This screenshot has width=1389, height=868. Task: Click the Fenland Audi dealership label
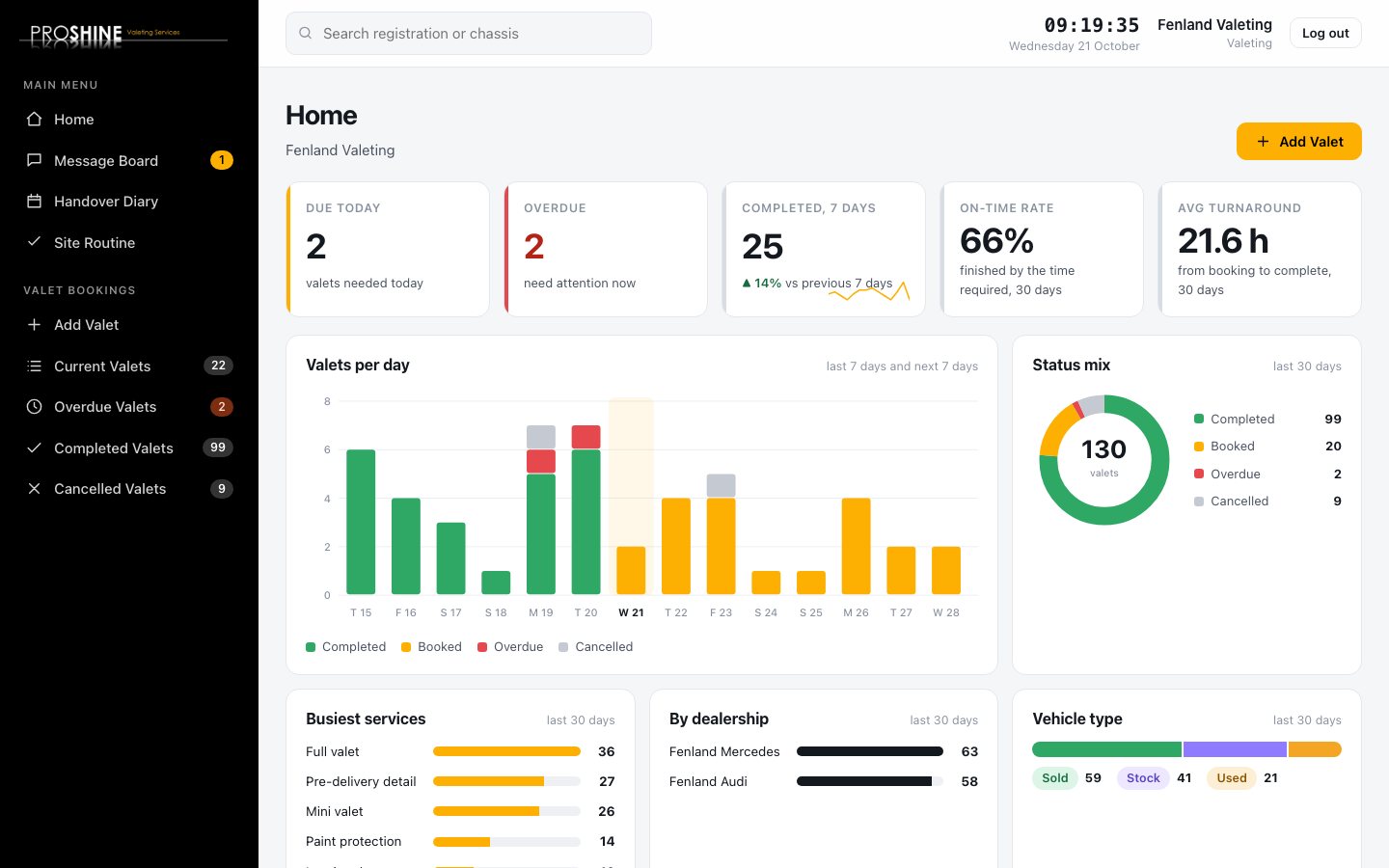click(708, 781)
